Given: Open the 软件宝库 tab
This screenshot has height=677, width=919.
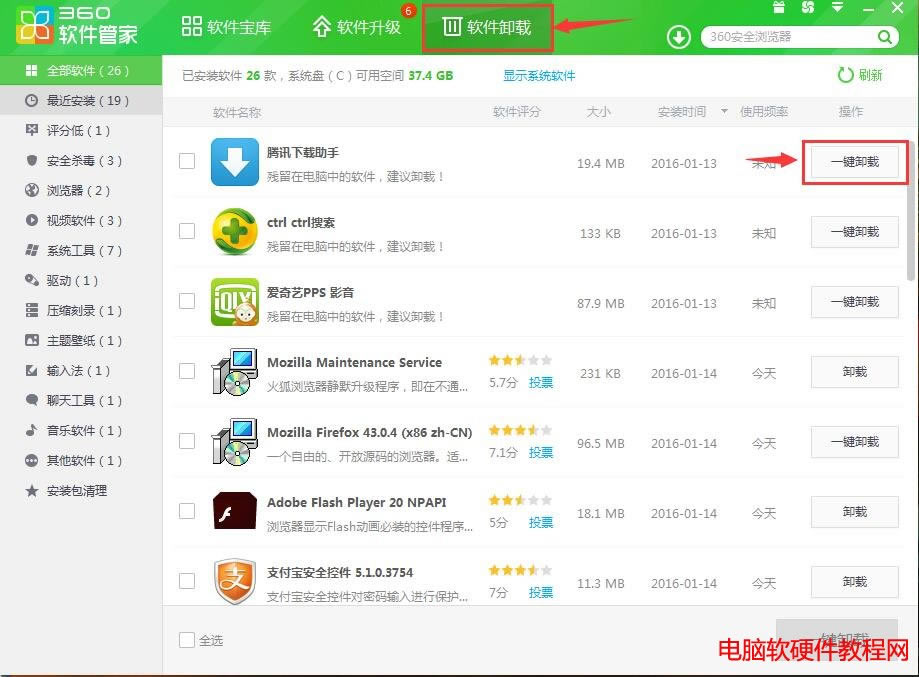Looking at the screenshot, I should tap(226, 27).
